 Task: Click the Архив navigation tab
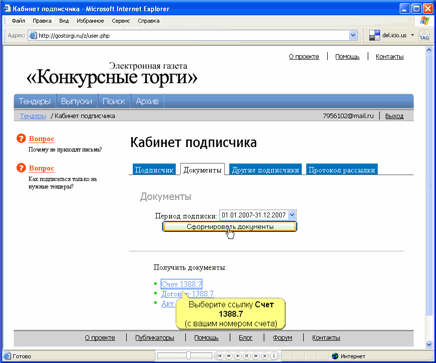[147, 101]
